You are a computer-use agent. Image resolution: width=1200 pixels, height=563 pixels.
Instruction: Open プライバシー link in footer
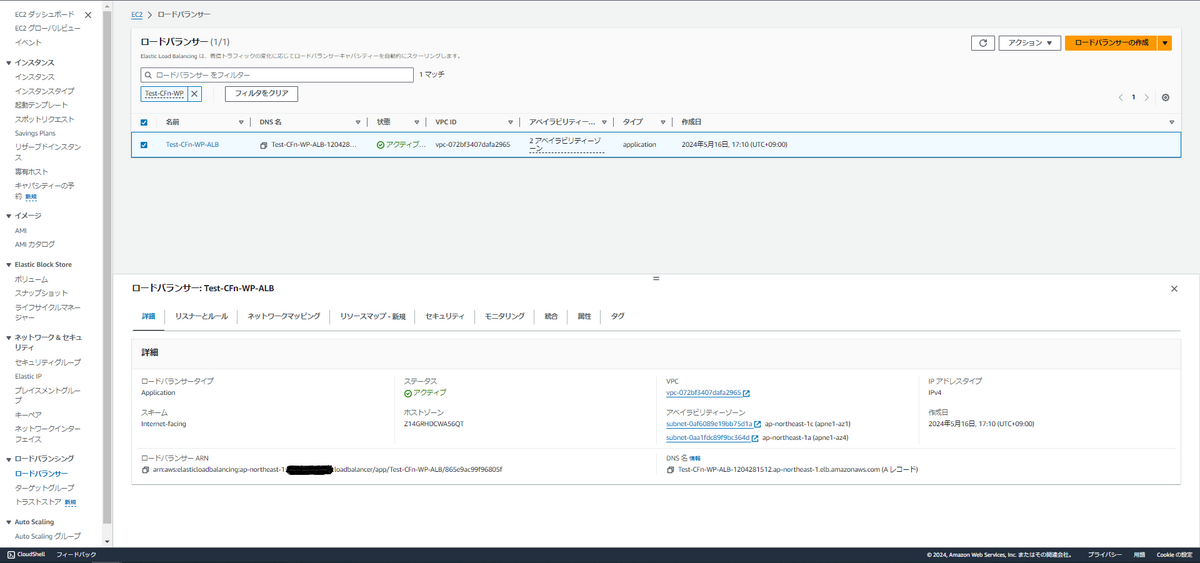click(1104, 554)
